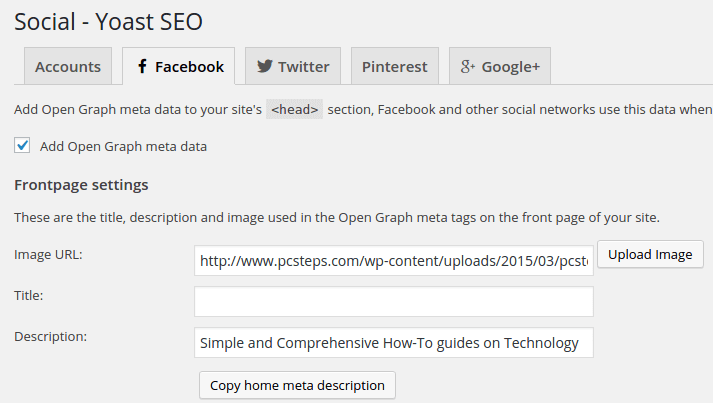The width and height of the screenshot is (713, 403).
Task: Click Copy home meta description button
Action: (x=297, y=385)
